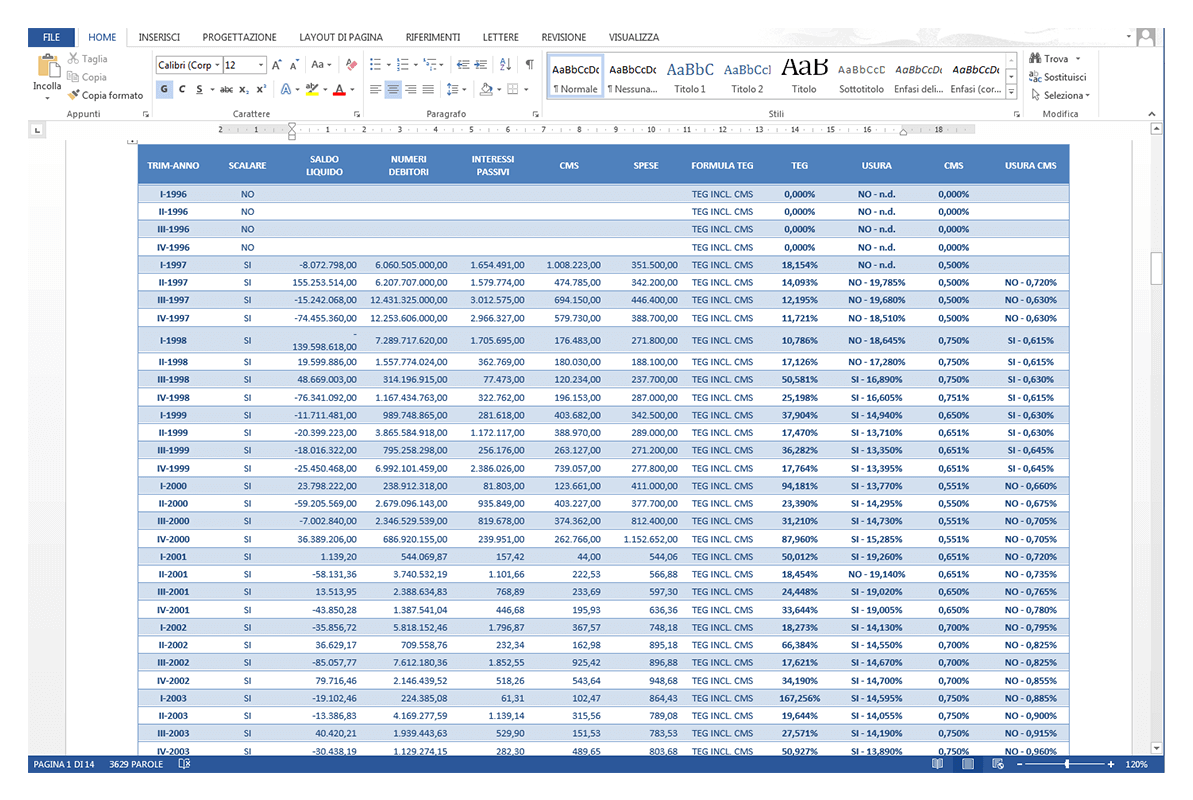Viewport: 1193px width, 800px height.
Task: Clear all formatting with the eraser icon
Action: click(x=351, y=65)
